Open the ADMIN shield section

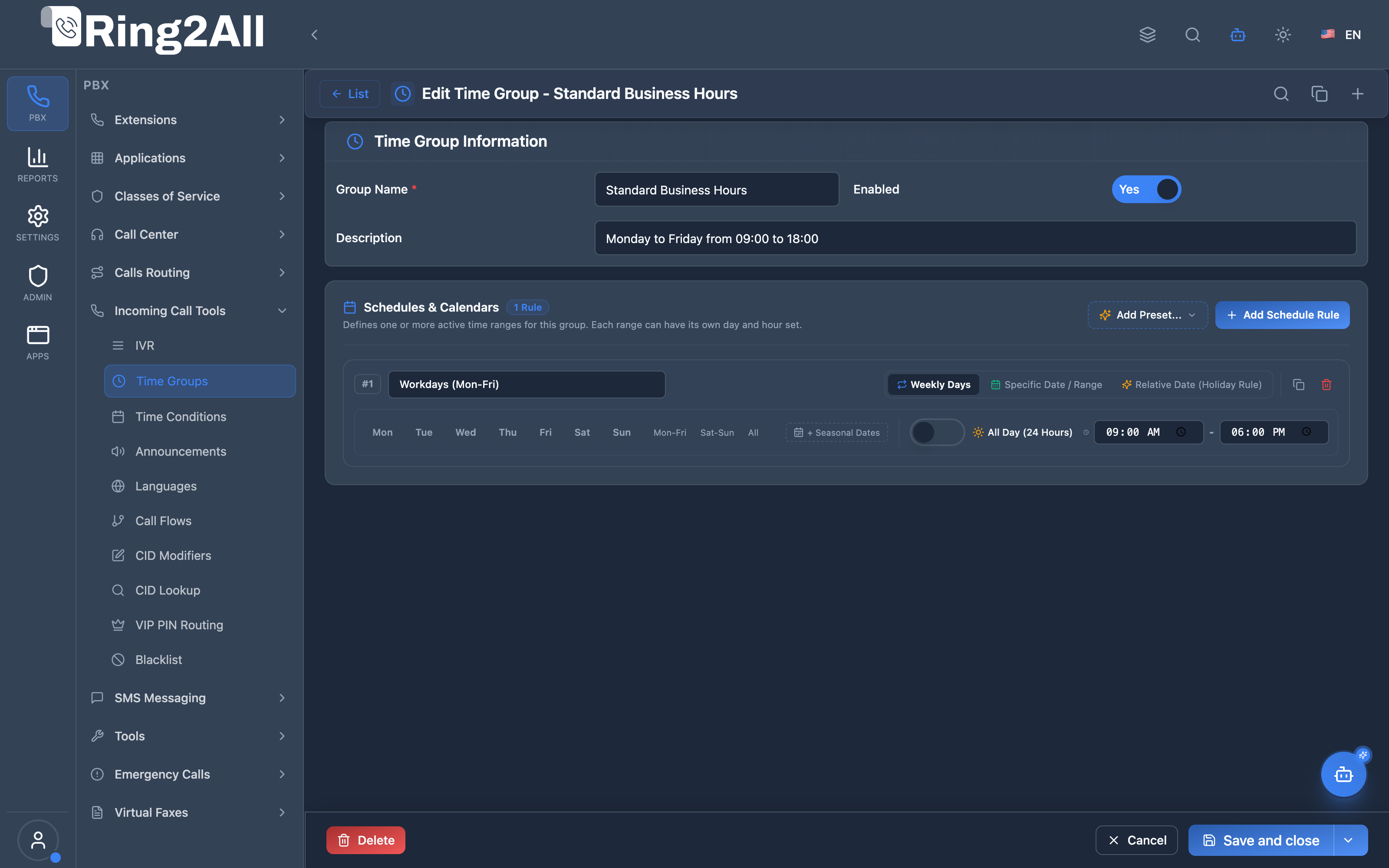[37, 283]
